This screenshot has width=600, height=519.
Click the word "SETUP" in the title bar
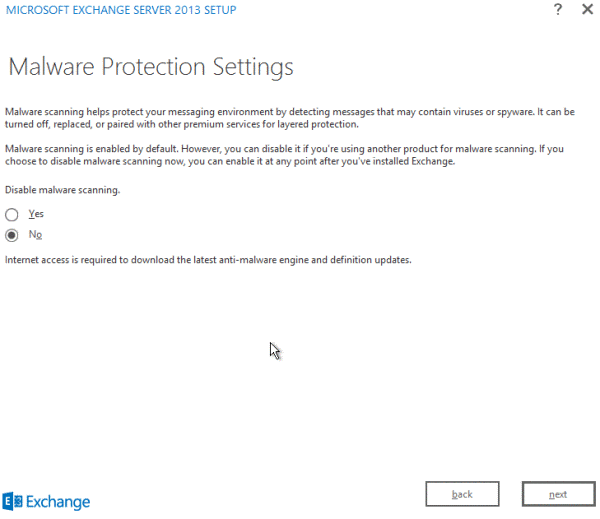click(220, 10)
